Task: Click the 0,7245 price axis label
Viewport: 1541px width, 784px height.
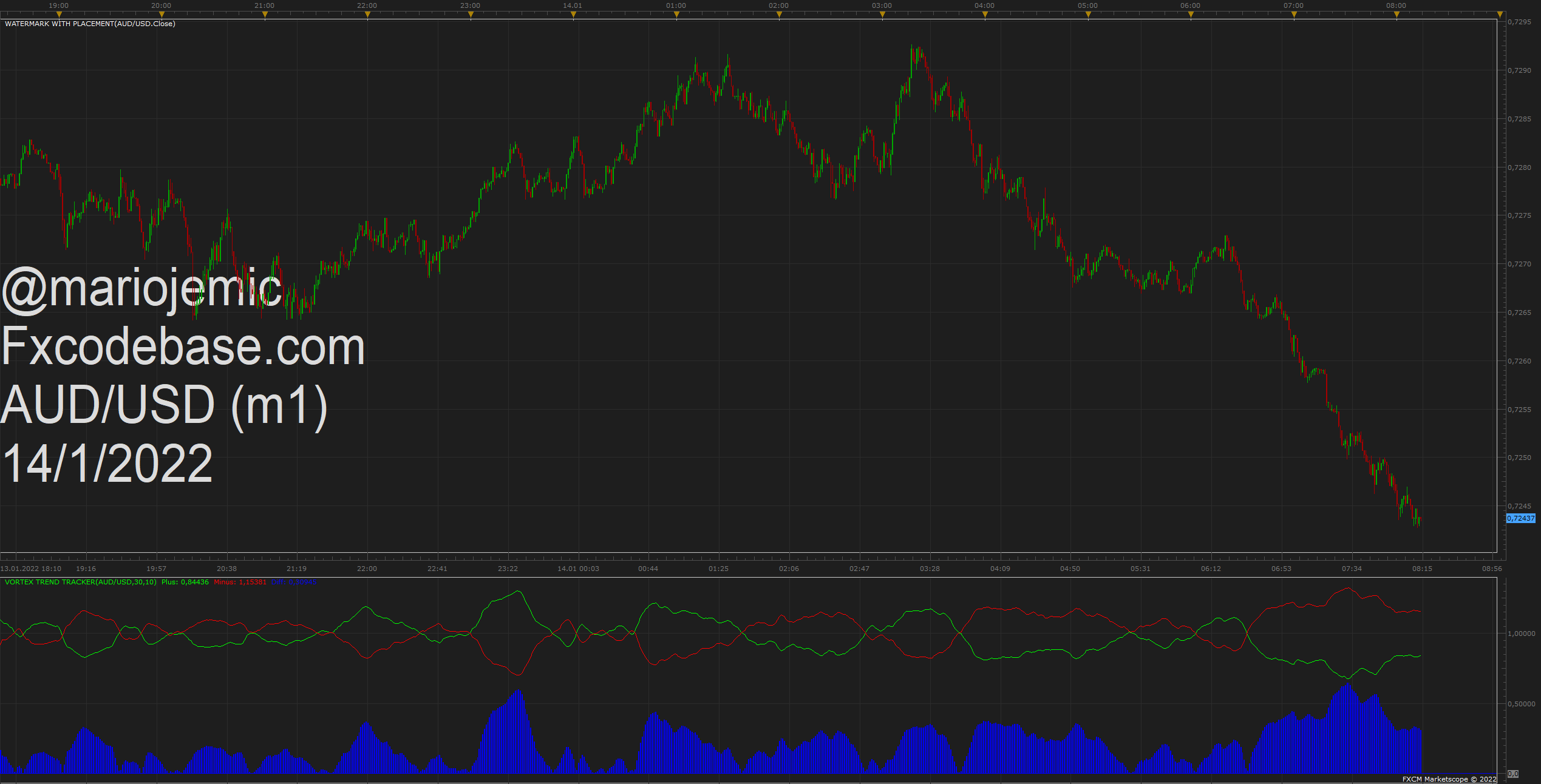Action: click(x=1519, y=506)
